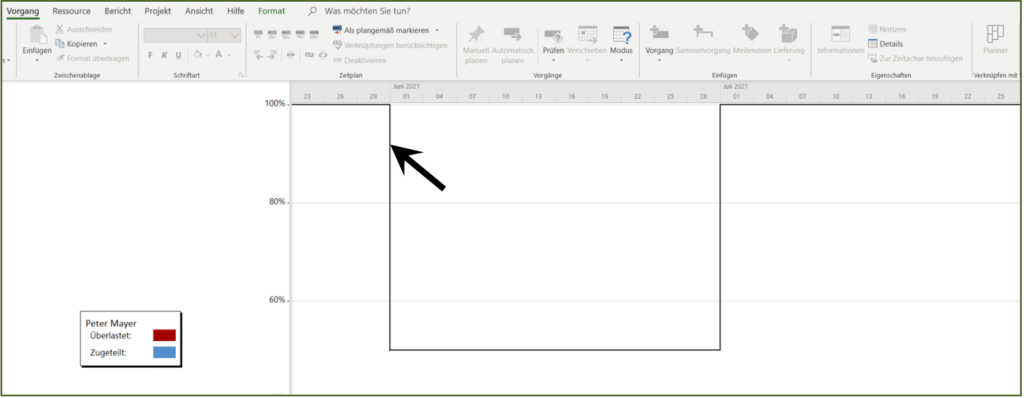The width and height of the screenshot is (1024, 398).
Task: Open the Als planmäßig markieren dropdown arrow
Action: click(x=437, y=30)
